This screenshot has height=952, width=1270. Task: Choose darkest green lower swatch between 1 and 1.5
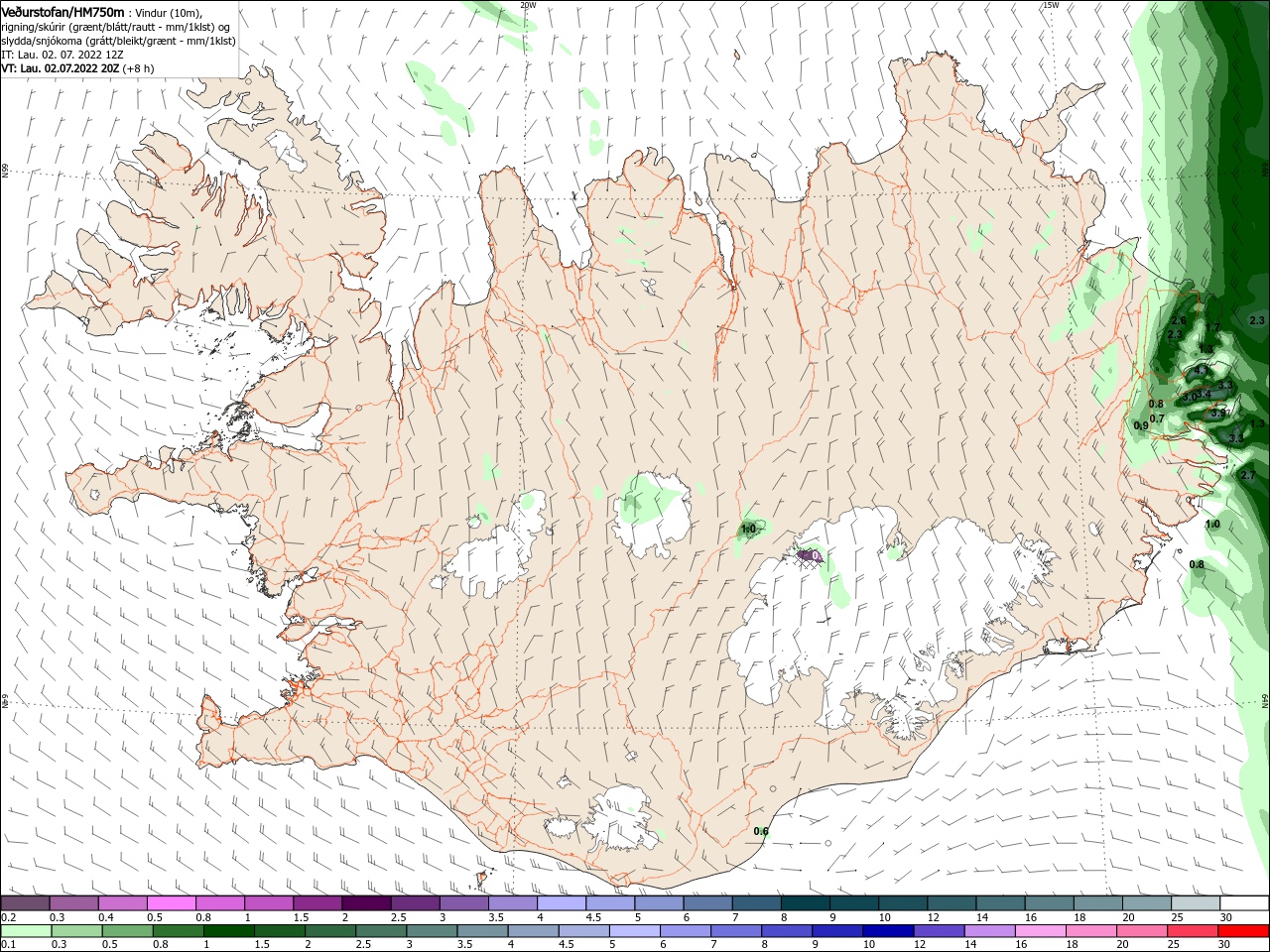[x=228, y=931]
